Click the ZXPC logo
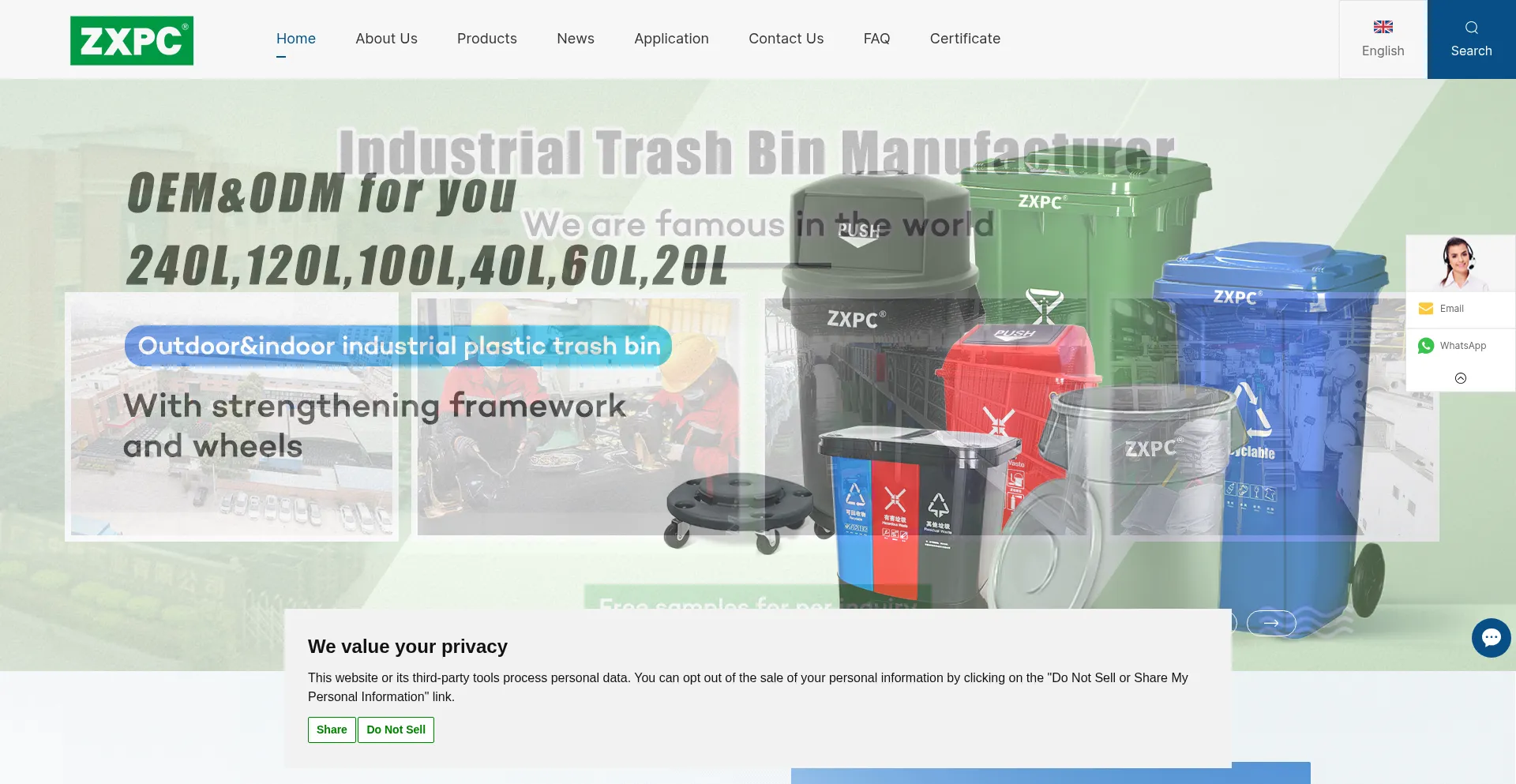This screenshot has width=1516, height=784. (132, 40)
